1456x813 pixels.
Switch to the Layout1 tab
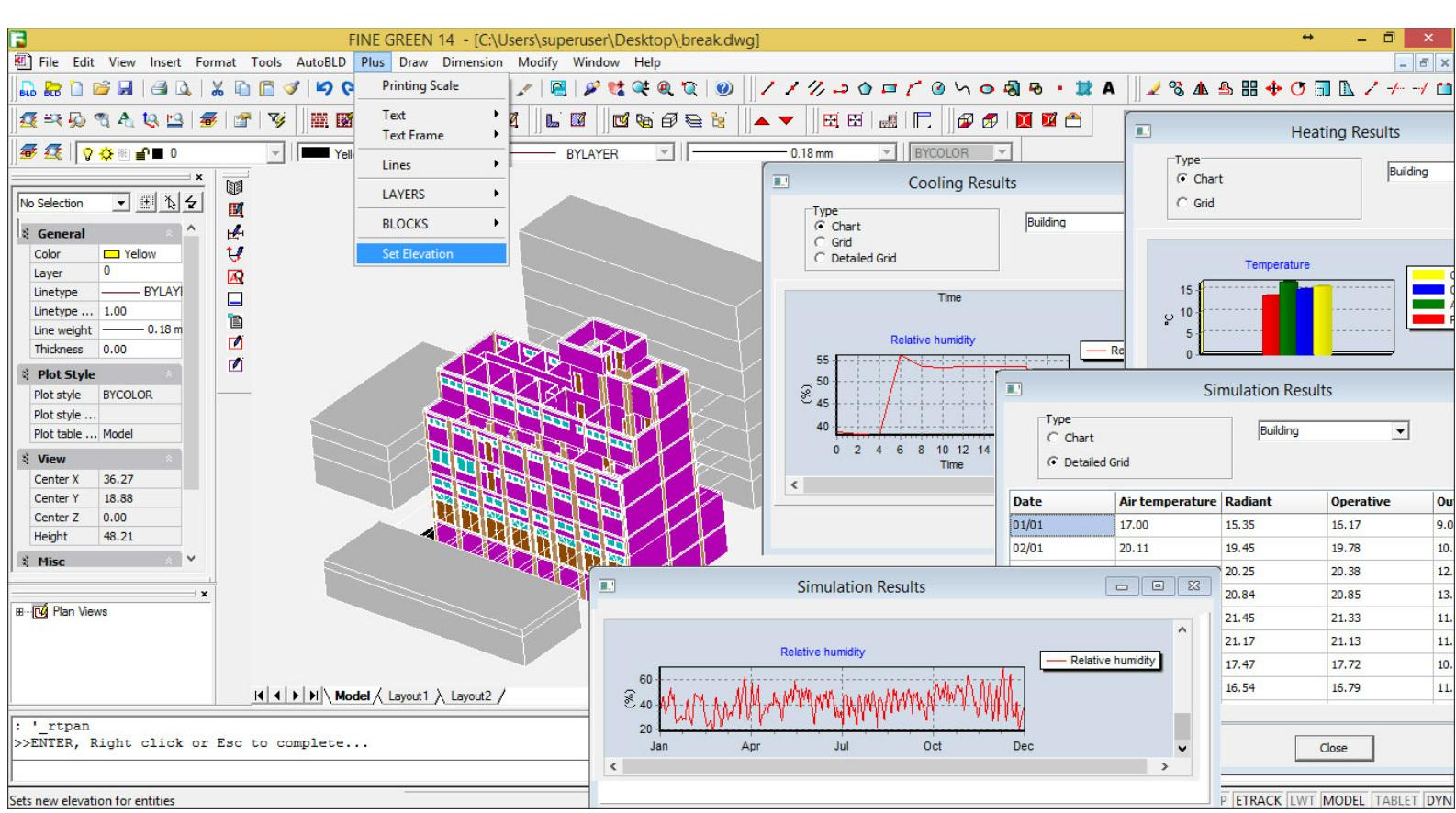click(x=408, y=696)
